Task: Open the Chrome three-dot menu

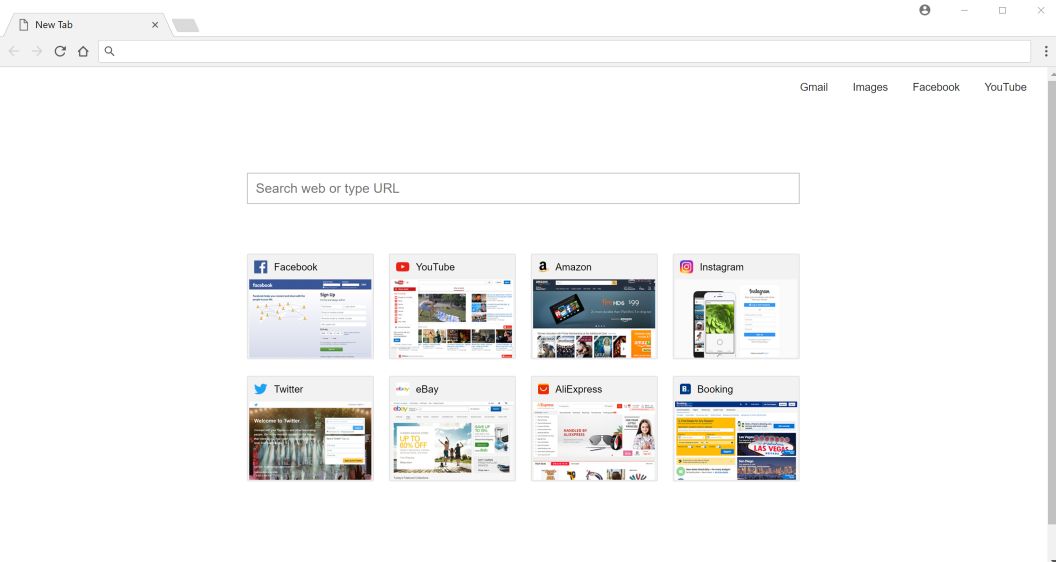Action: (x=1046, y=51)
